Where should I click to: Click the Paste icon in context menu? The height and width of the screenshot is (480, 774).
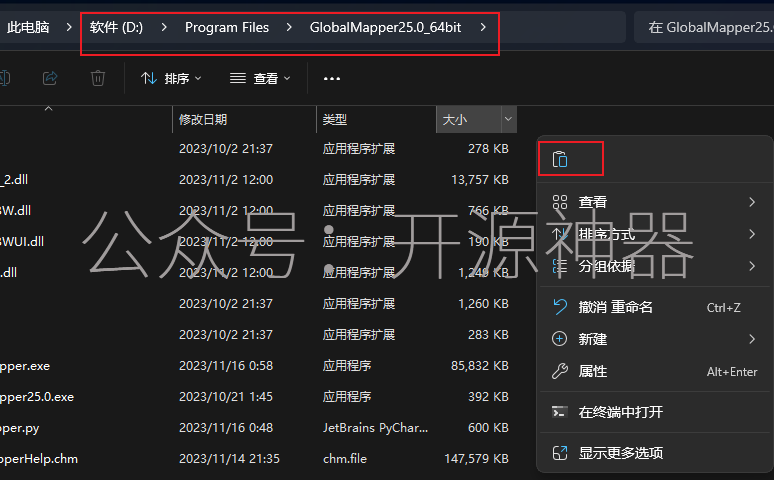pyautogui.click(x=560, y=160)
